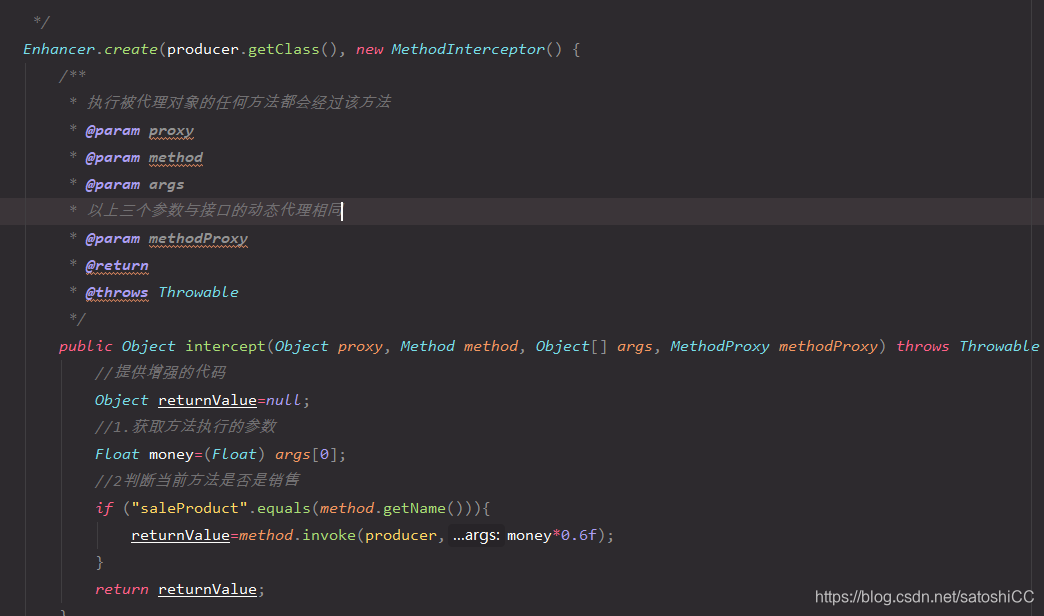This screenshot has height=616, width=1044.
Task: Click the 0.6f float literal
Action: coord(579,535)
